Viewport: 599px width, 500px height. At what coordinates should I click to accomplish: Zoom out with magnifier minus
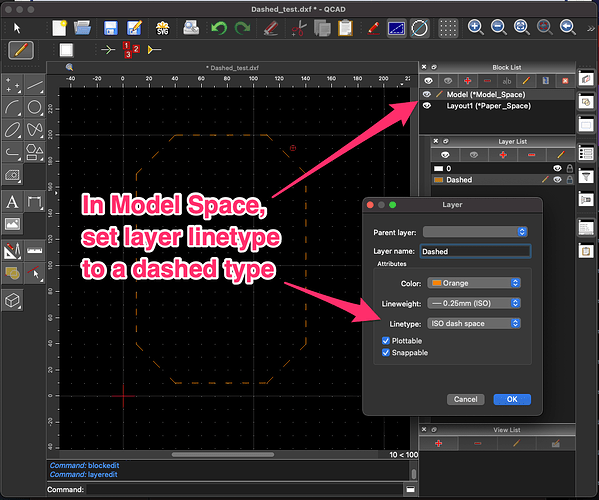coord(499,28)
